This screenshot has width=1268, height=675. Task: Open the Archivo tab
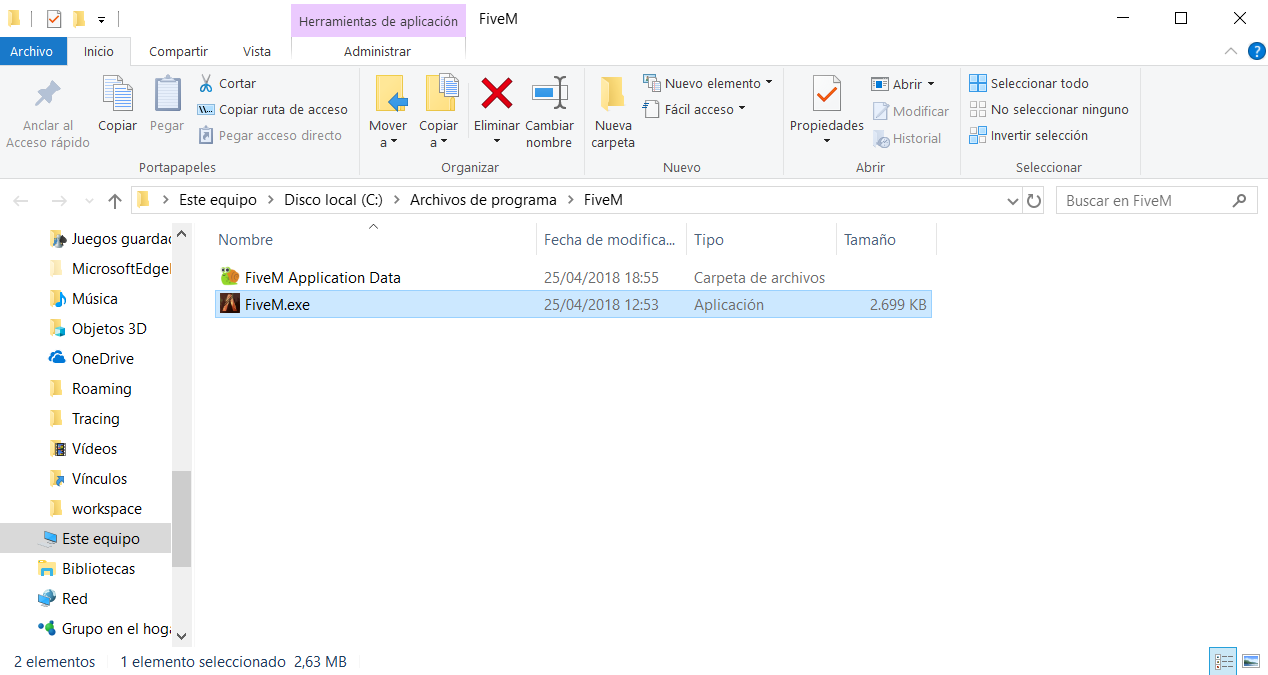click(32, 51)
